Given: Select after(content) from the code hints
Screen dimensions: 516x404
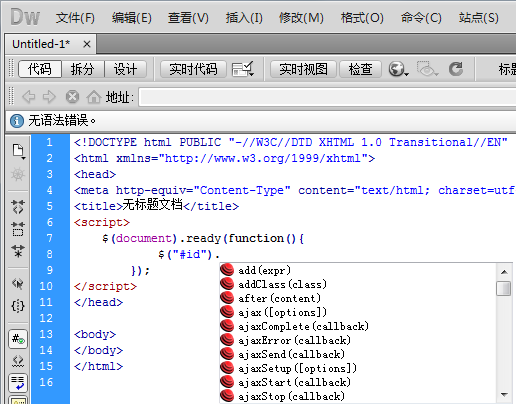Looking at the screenshot, I should 357,298.
